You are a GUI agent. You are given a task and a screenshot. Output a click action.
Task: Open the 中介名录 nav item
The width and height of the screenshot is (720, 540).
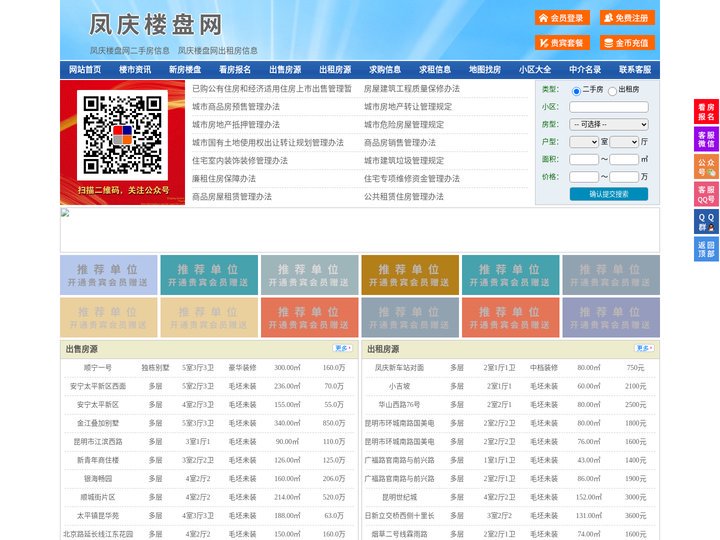(585, 70)
